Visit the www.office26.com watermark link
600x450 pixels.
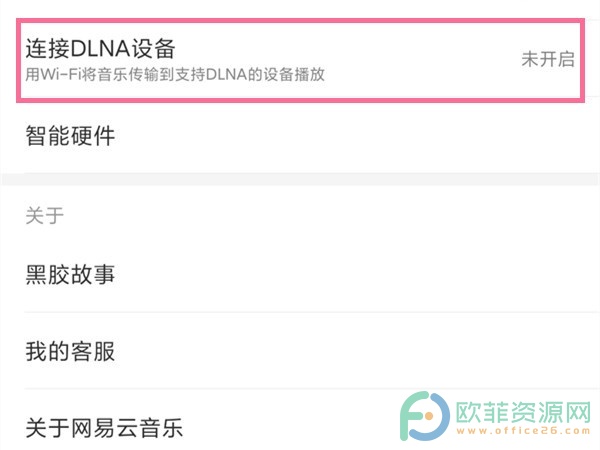click(523, 431)
